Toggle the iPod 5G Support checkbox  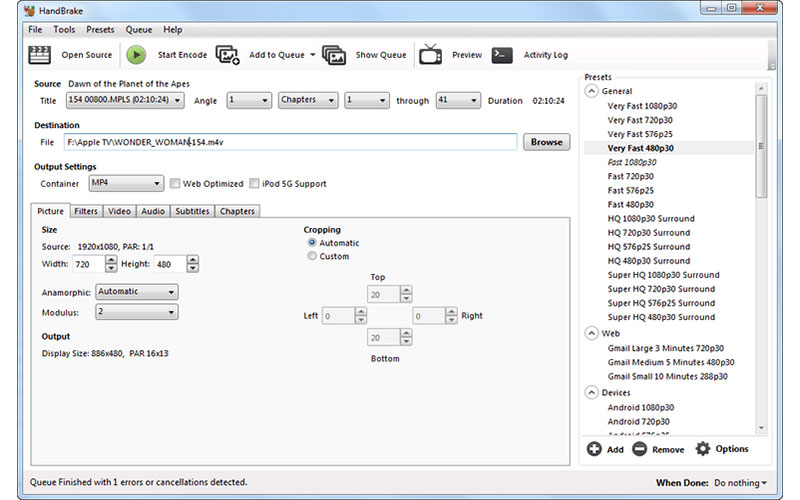click(x=255, y=184)
